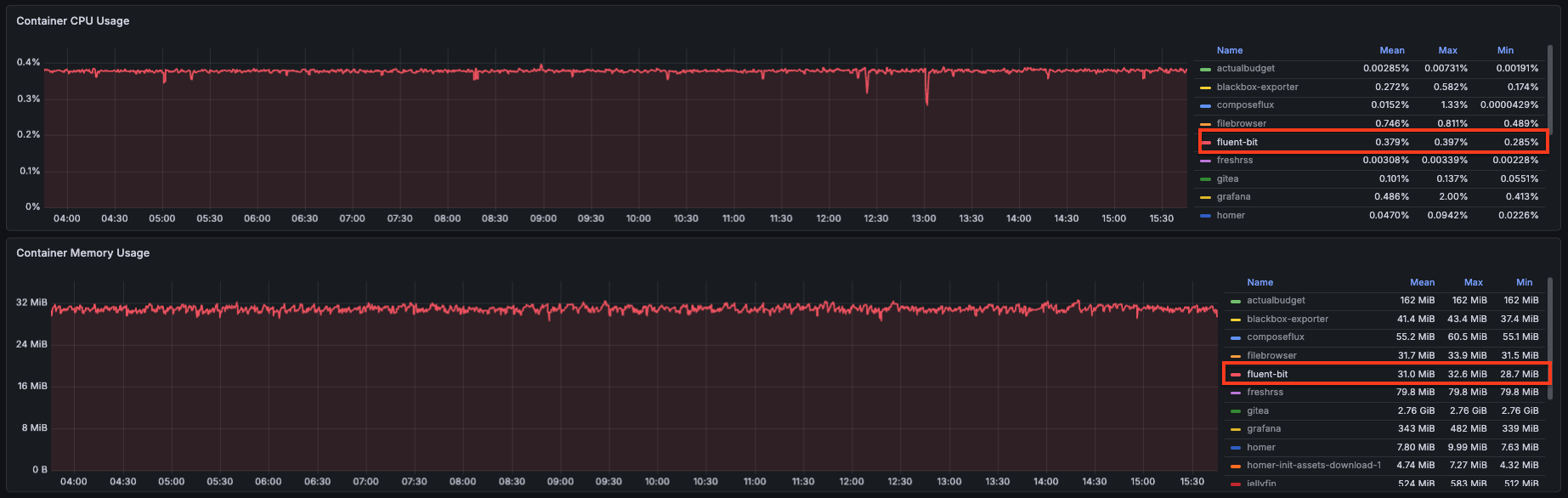Screen dimensions: 1568x498
Task: Select filebrowser name in Memory Usage legend
Action: (1271, 355)
